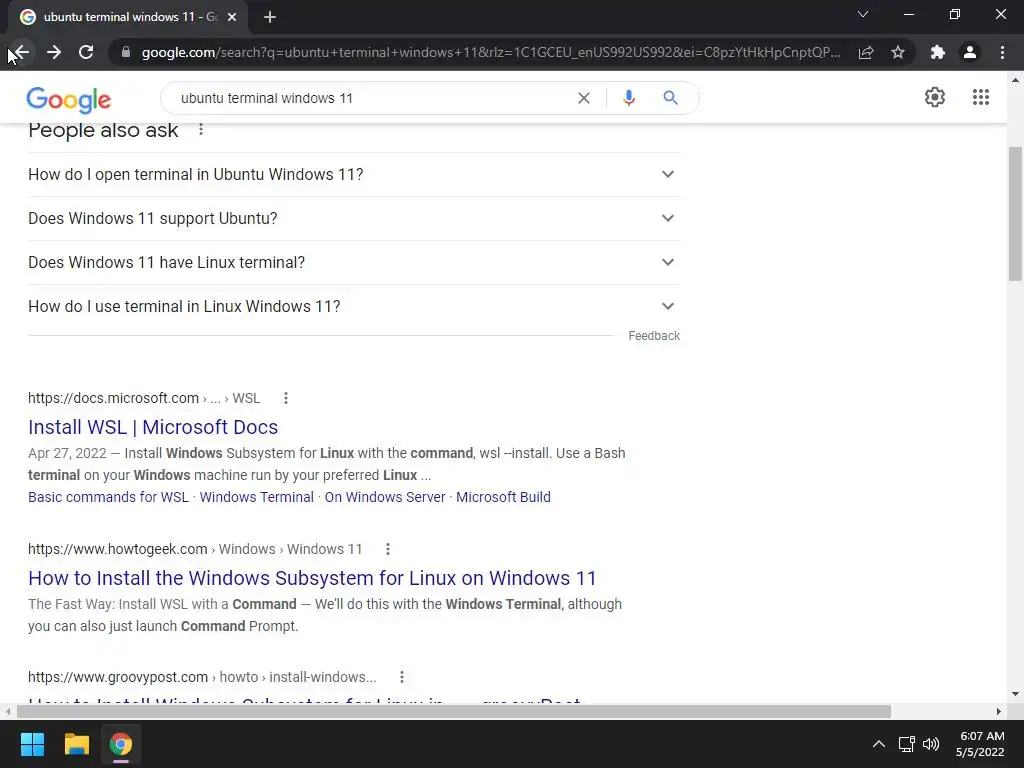Click the Feedback link under People also ask
This screenshot has height=768, width=1024.
(654, 336)
